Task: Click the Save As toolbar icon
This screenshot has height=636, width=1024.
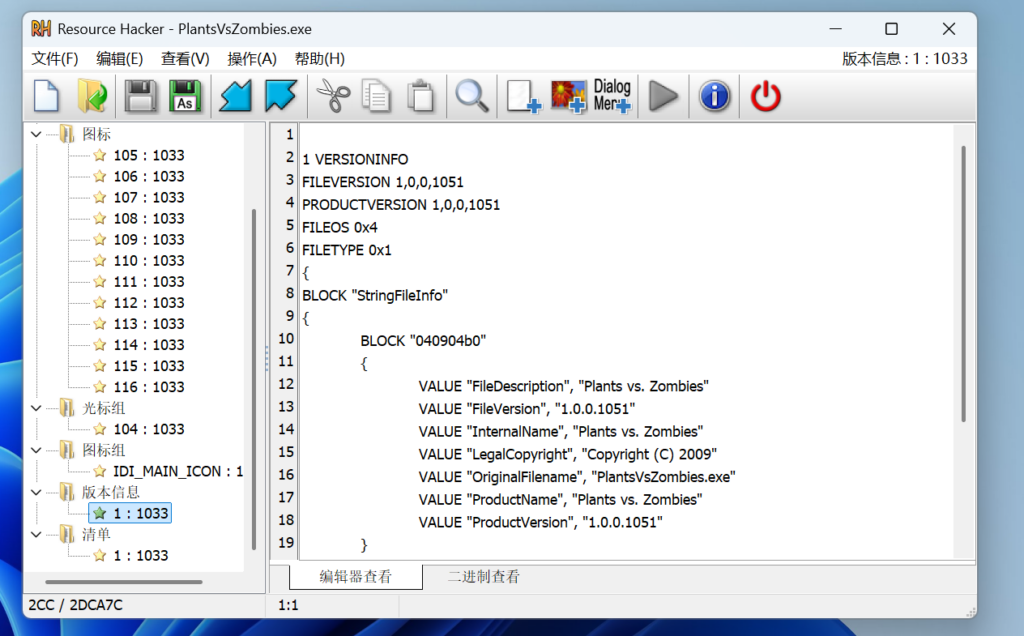Action: 185,96
